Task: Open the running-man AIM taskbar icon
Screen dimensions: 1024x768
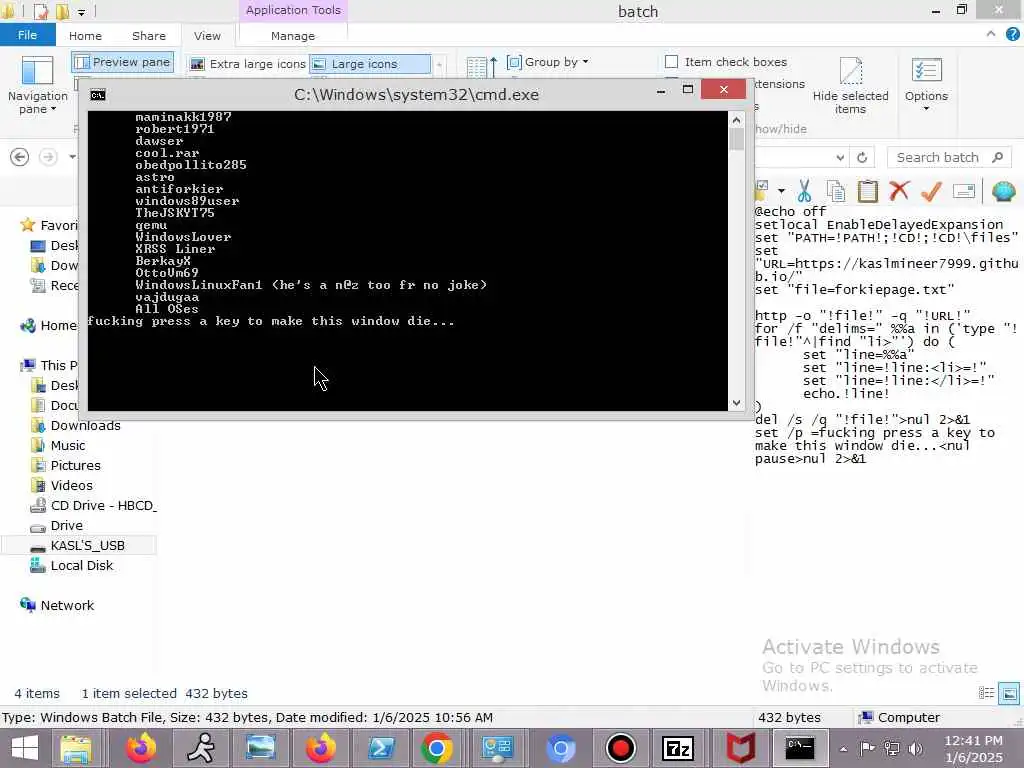Action: (x=201, y=748)
